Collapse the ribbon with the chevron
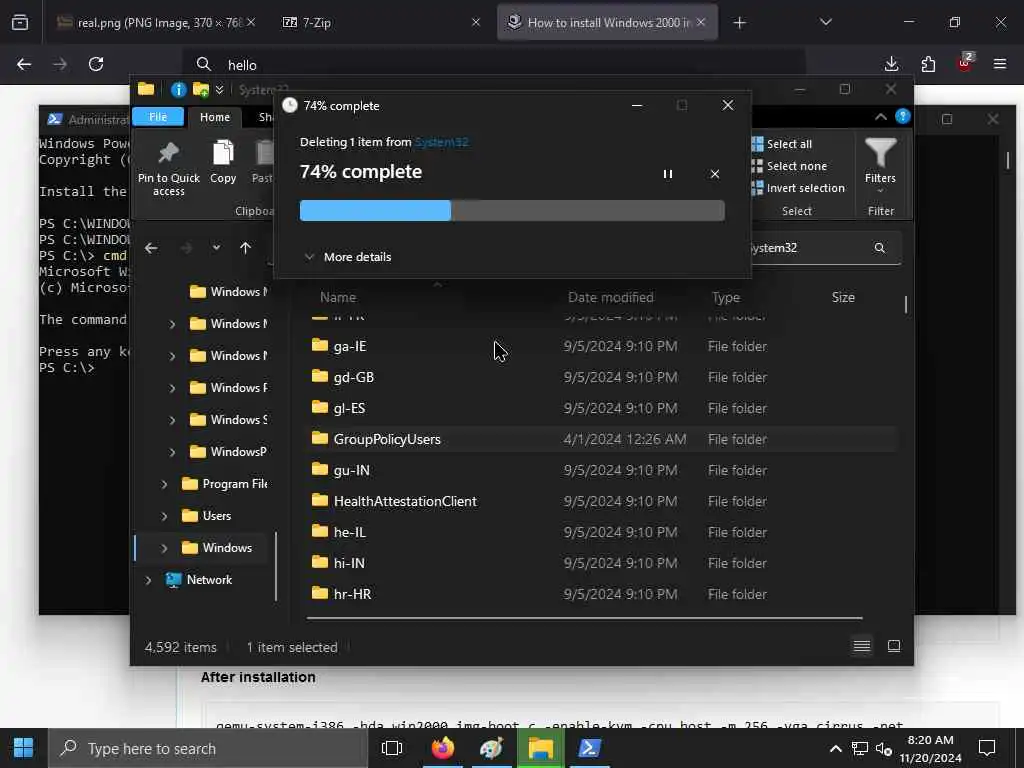 880,117
